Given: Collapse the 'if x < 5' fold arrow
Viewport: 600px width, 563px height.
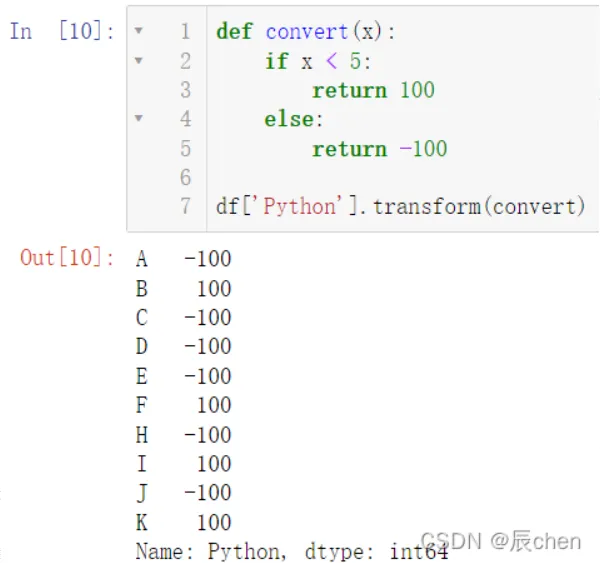Looking at the screenshot, I should point(139,60).
